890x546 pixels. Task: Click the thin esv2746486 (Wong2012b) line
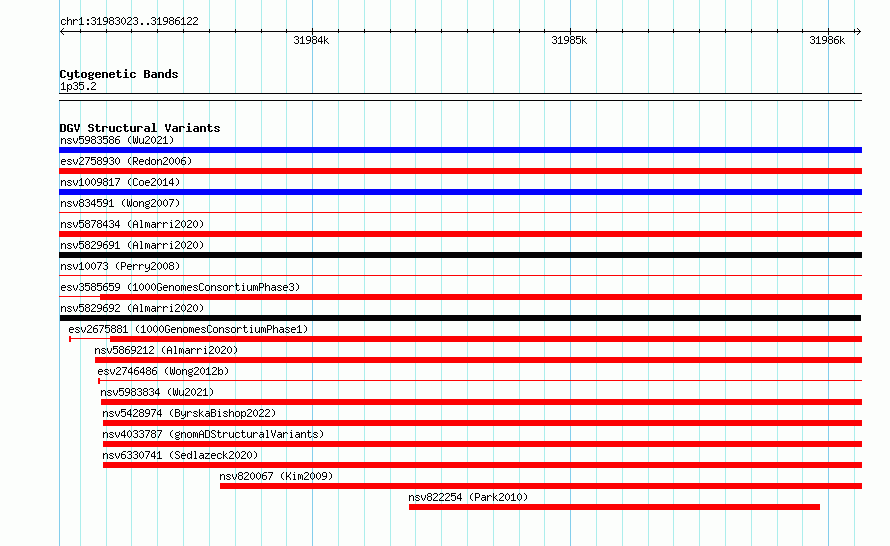coord(480,381)
